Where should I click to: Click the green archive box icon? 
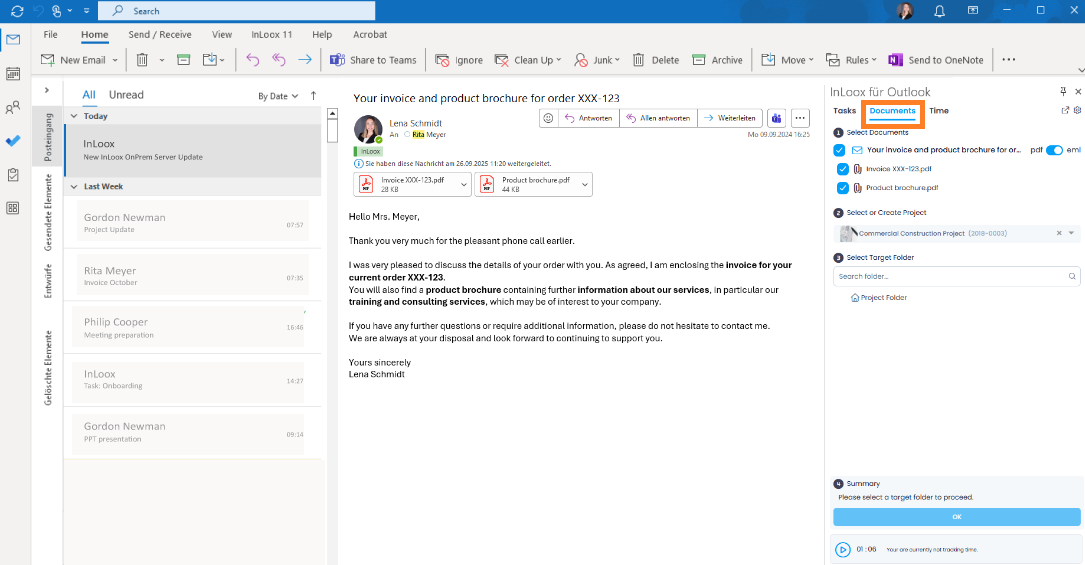(x=183, y=60)
